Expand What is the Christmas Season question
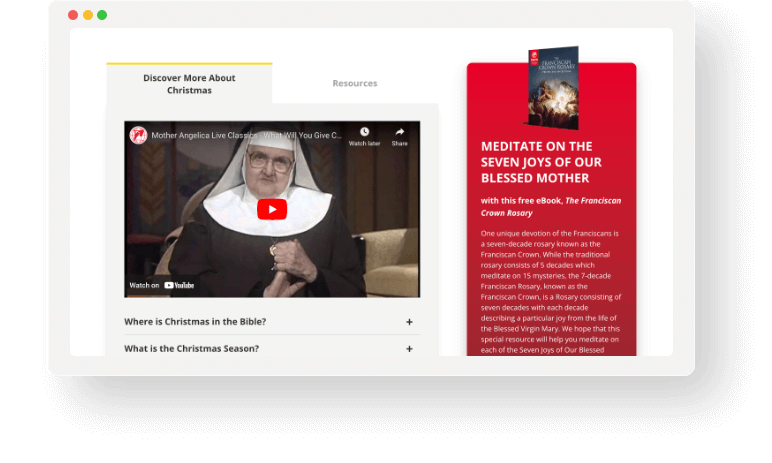Viewport: 772px width, 463px height. click(272, 348)
